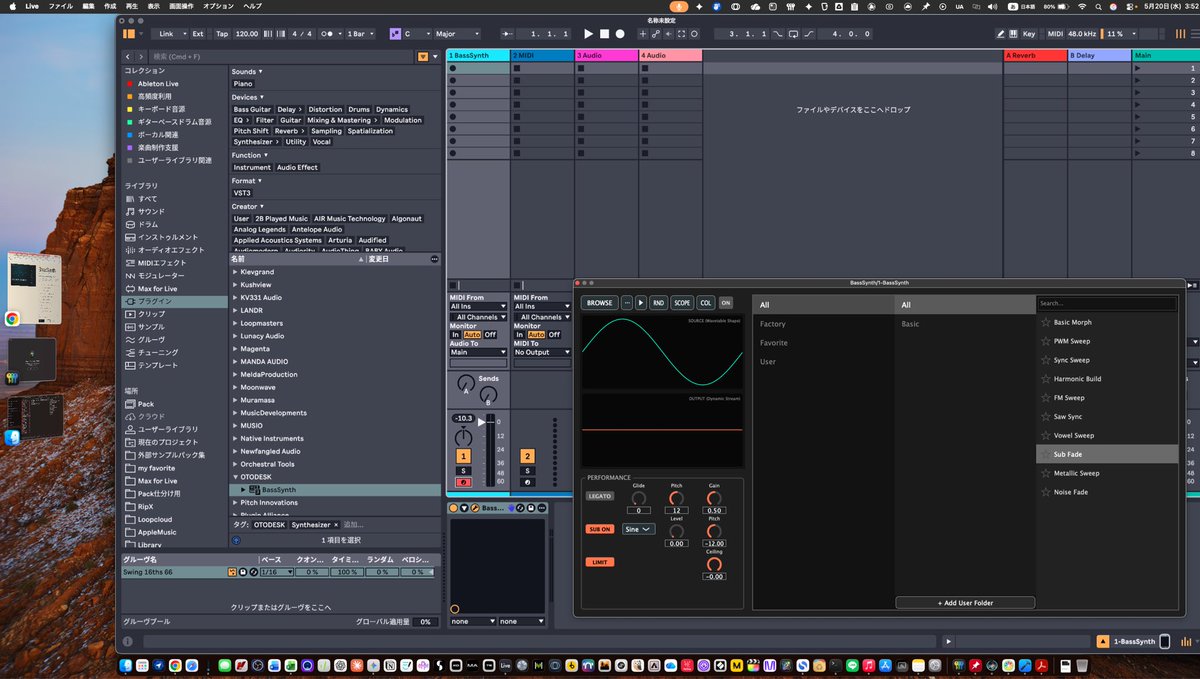The width and height of the screenshot is (1200, 679).
Task: Open the ヘルプ menu
Action: (253, 6)
